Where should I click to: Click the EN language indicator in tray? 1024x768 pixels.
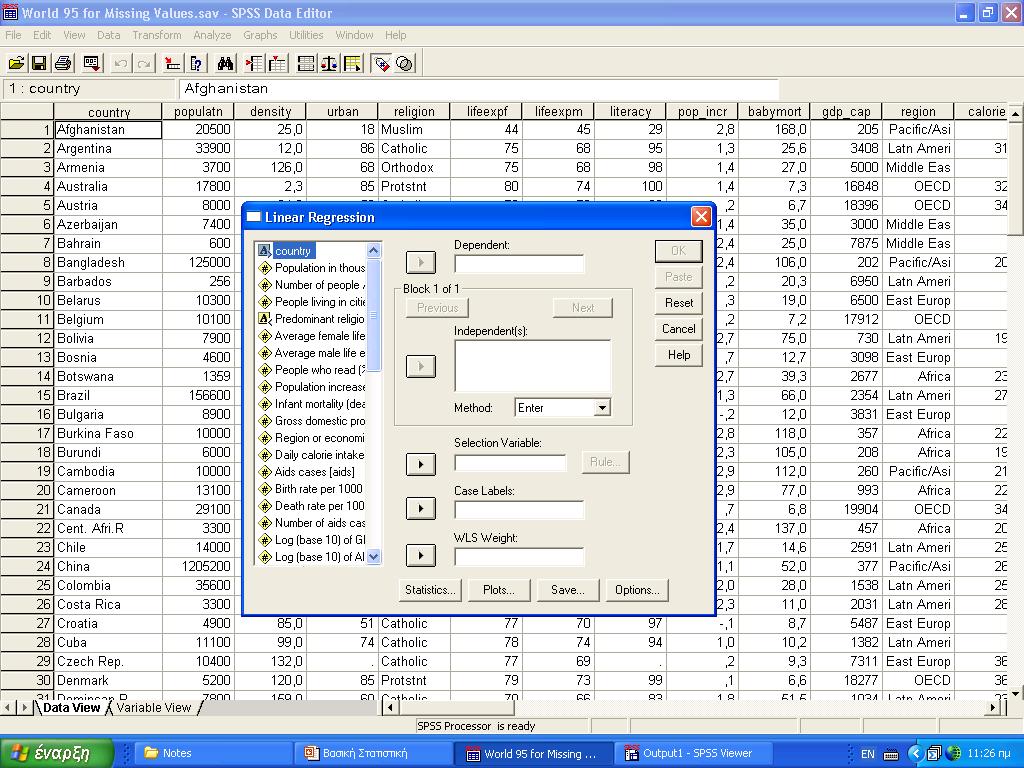pyautogui.click(x=867, y=754)
